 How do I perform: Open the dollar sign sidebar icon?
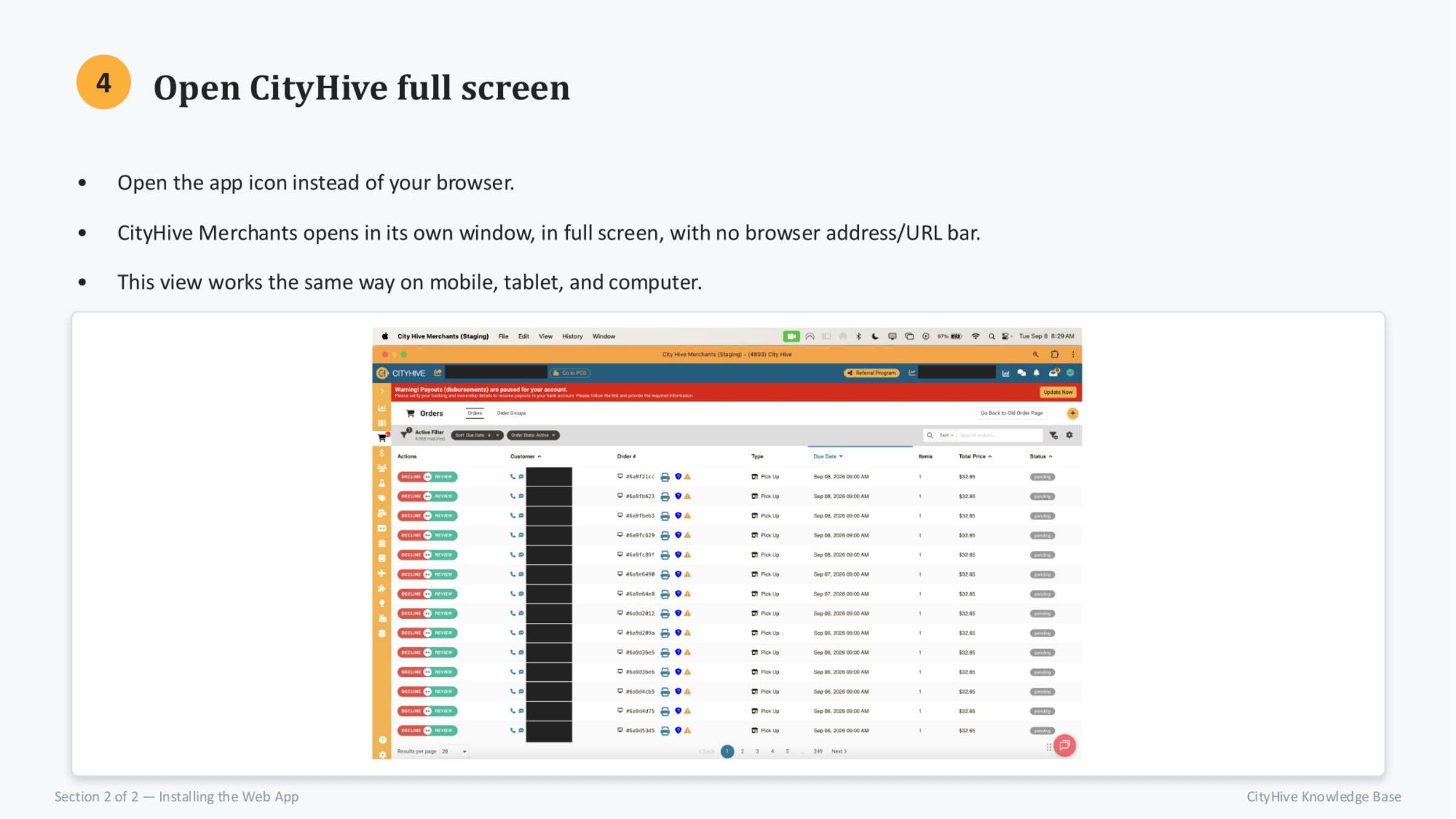coord(382,453)
